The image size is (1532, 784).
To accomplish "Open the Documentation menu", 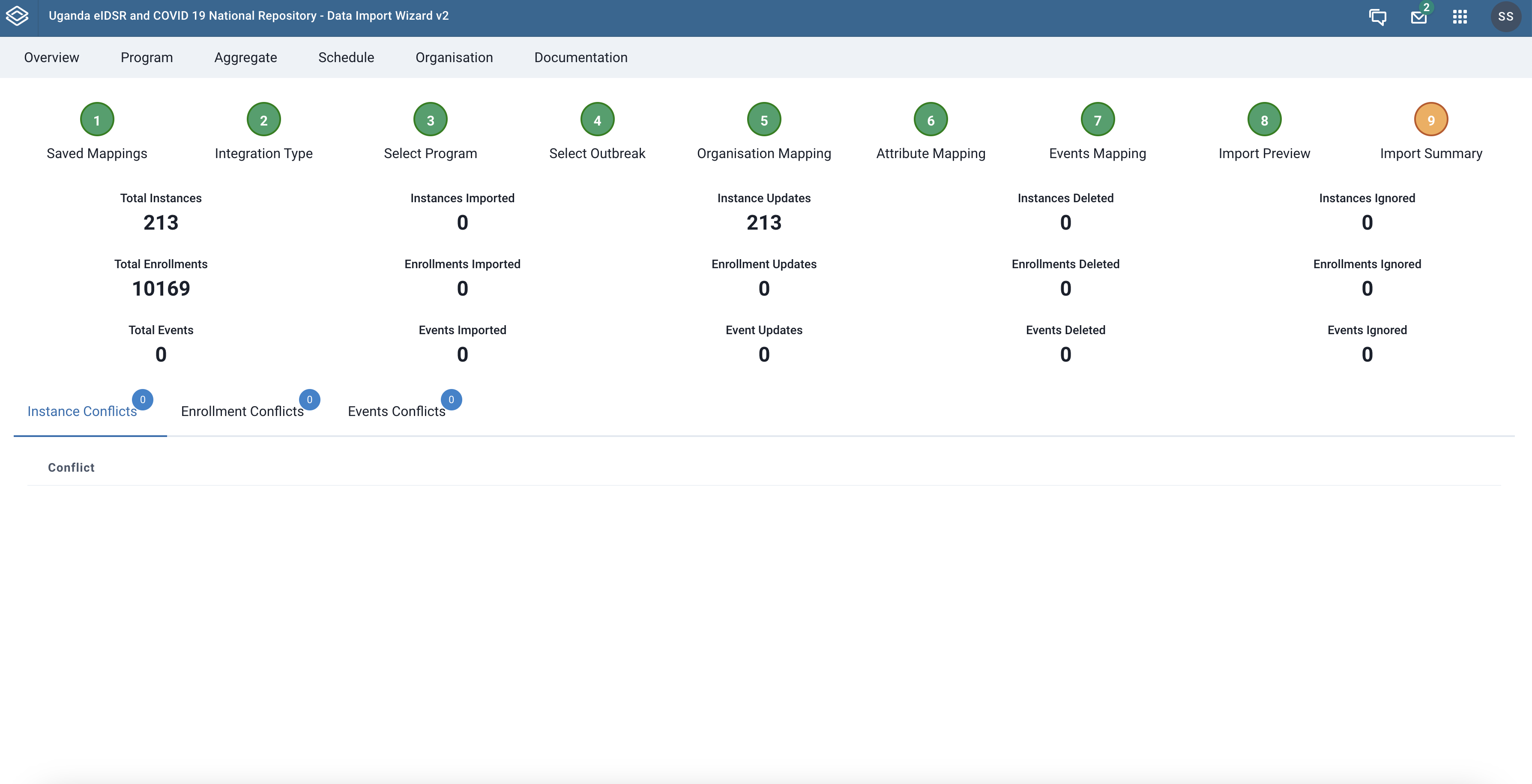I will pyautogui.click(x=581, y=58).
